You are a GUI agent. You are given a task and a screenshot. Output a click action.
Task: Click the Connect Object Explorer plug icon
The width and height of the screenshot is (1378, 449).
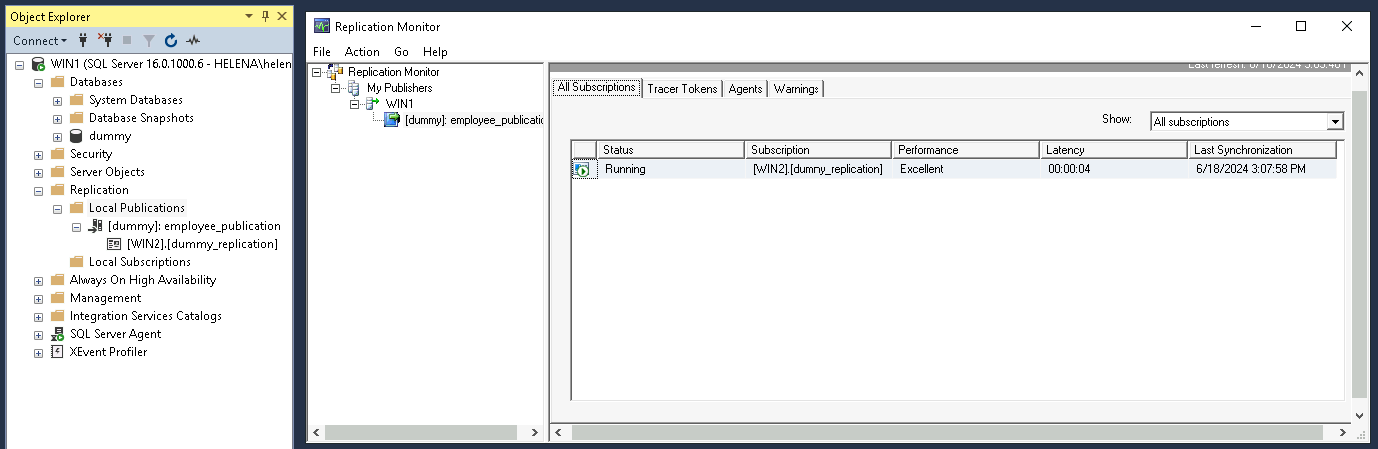point(84,41)
